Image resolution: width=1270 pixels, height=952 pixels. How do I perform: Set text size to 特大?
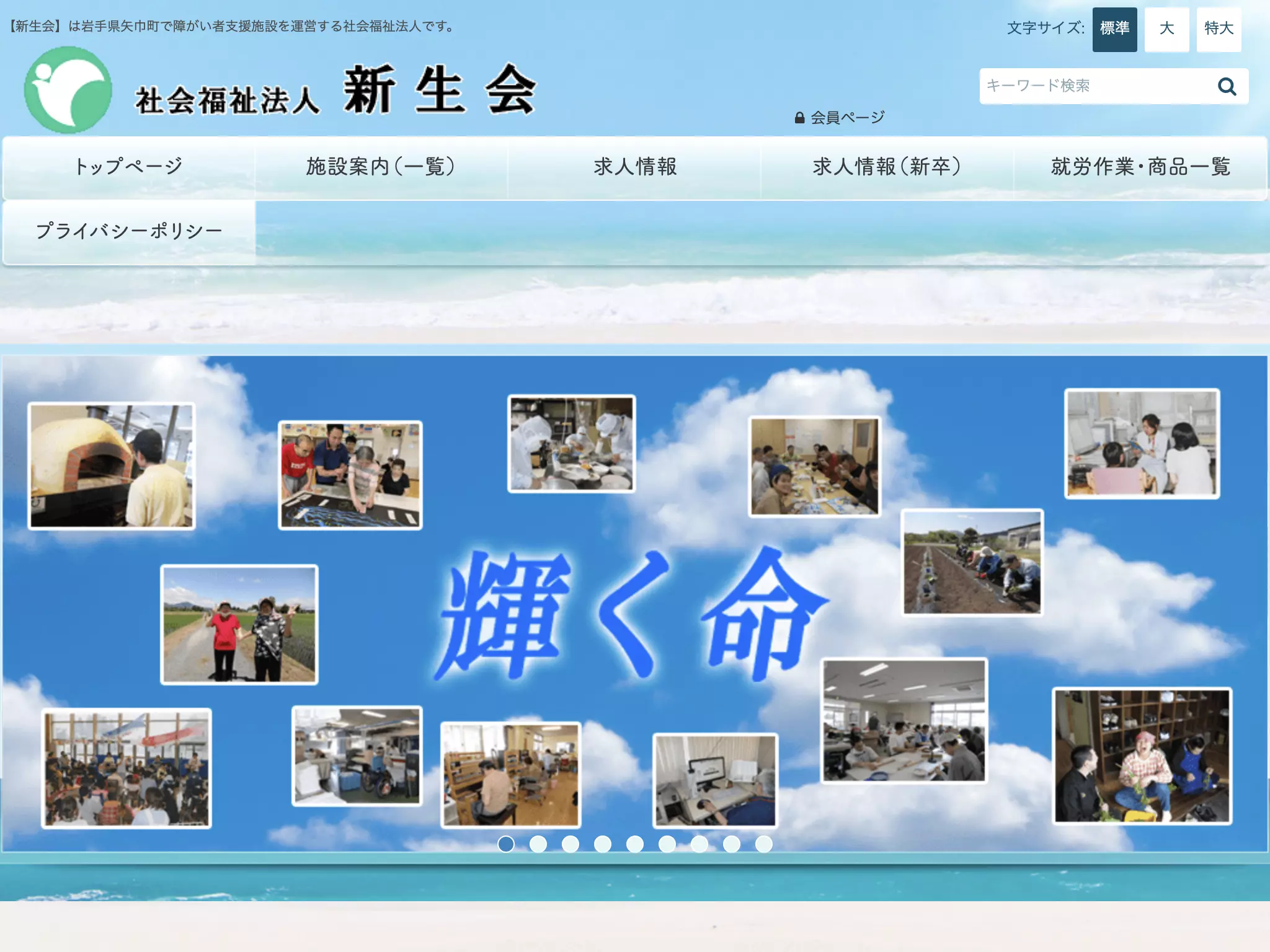[1219, 29]
